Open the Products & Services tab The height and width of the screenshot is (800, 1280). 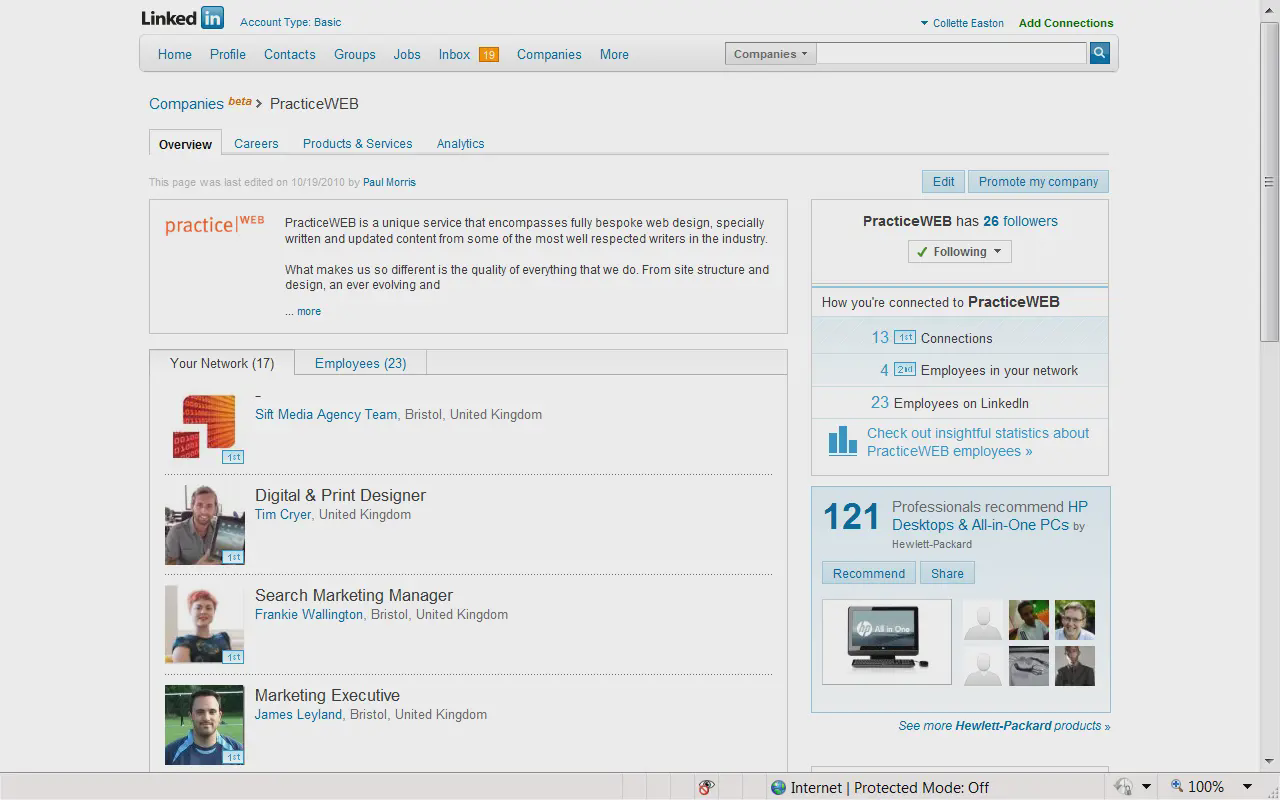coord(357,144)
